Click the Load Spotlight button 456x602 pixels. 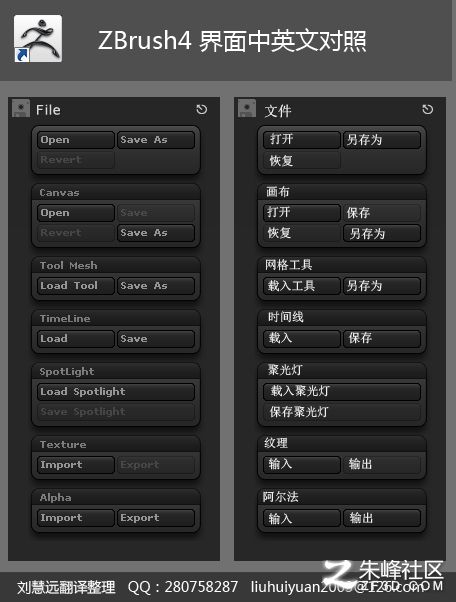click(116, 392)
